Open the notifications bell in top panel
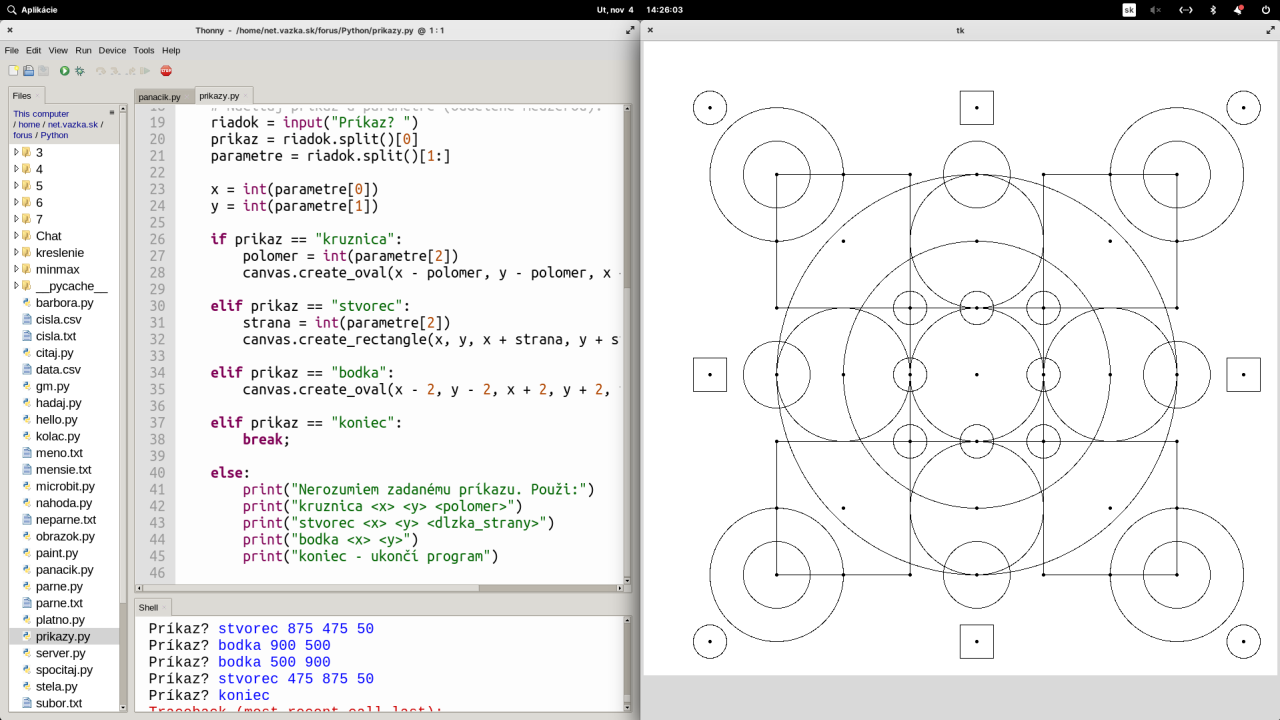The height and width of the screenshot is (720, 1280). tap(1238, 10)
